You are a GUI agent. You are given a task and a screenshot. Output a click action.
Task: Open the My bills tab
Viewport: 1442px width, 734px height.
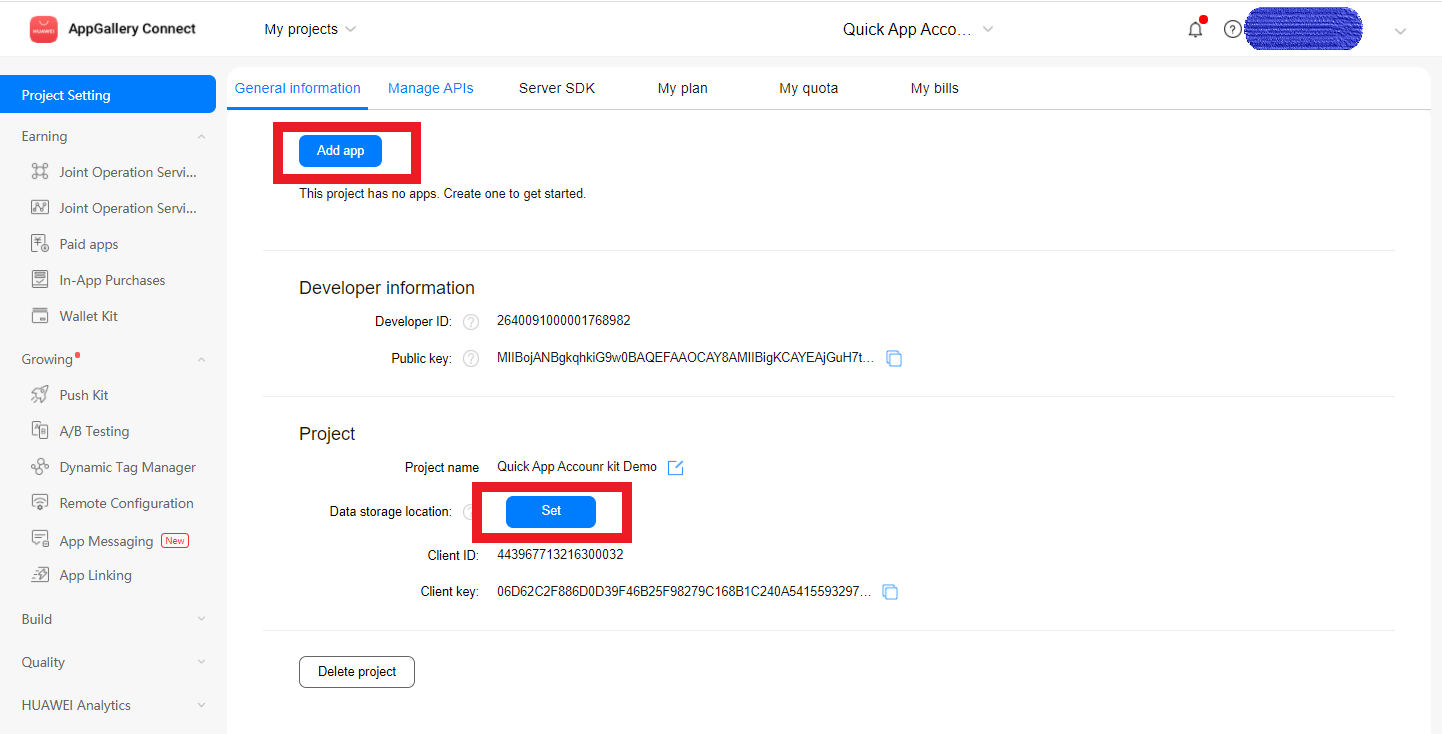(935, 88)
